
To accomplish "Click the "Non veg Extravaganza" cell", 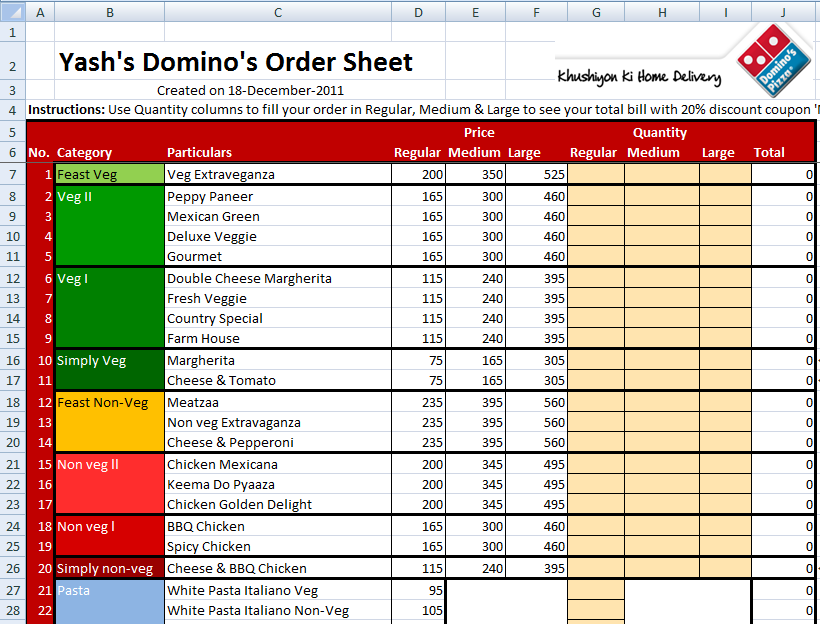I will (278, 422).
